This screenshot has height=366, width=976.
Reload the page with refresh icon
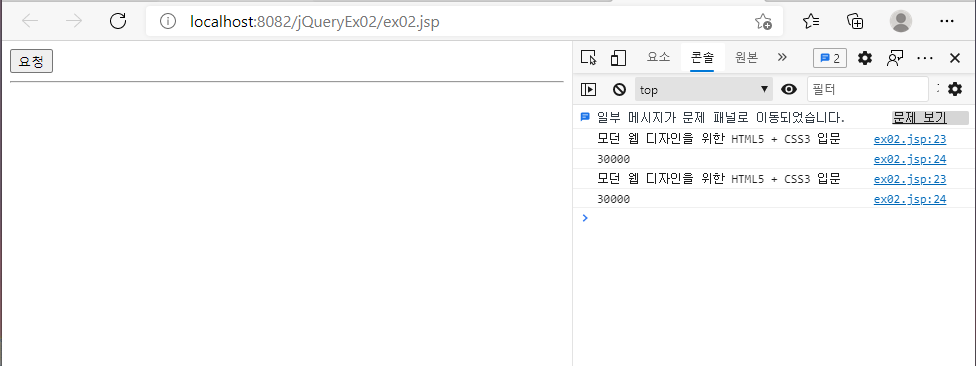click(118, 21)
